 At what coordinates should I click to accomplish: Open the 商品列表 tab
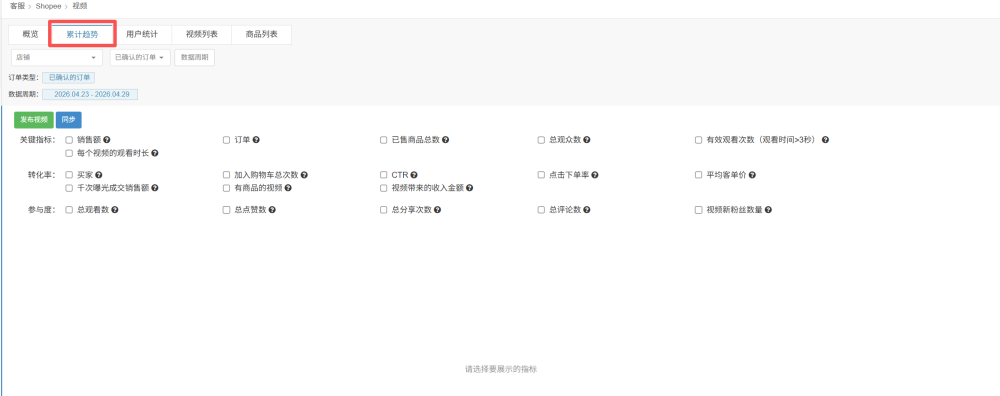[x=261, y=34]
